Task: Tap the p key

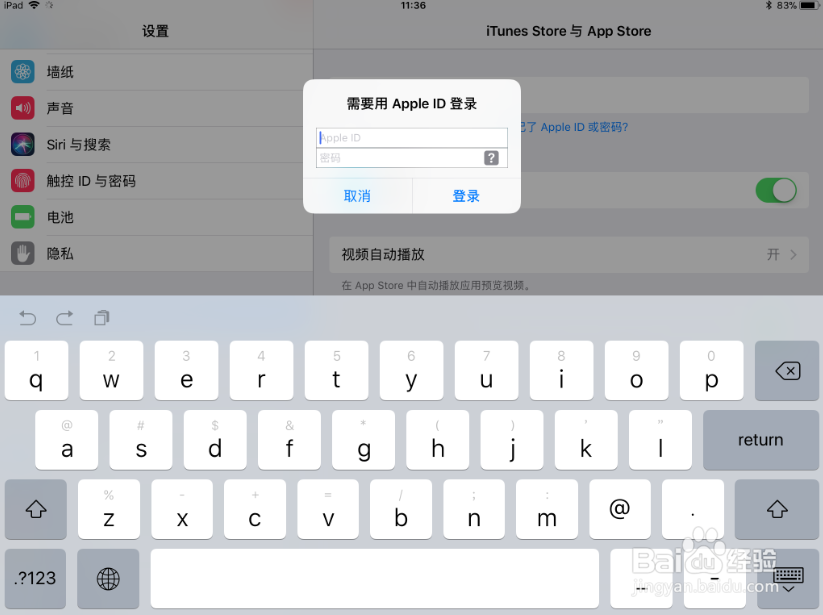Action: click(712, 371)
